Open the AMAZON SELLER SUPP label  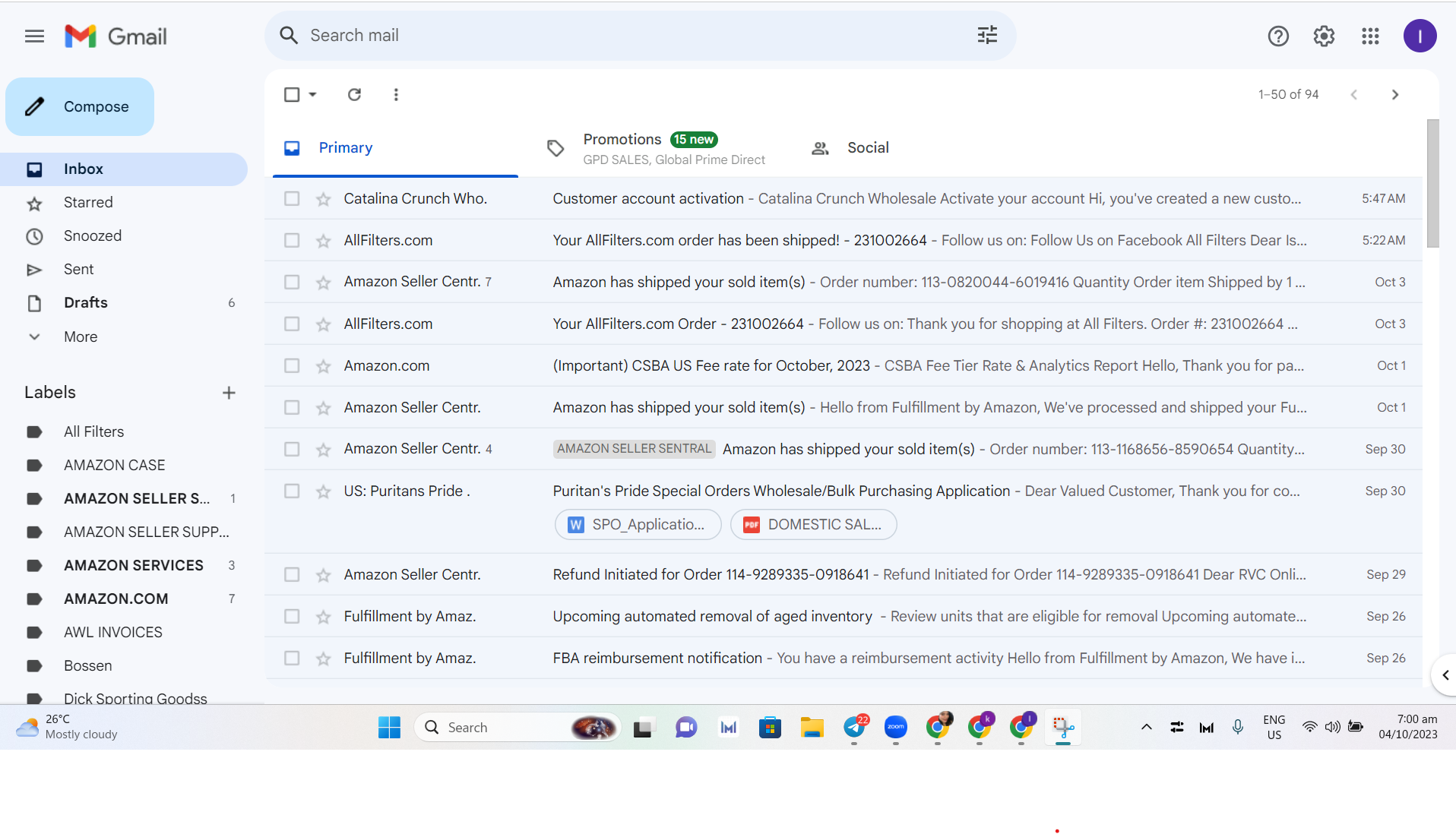click(146, 532)
